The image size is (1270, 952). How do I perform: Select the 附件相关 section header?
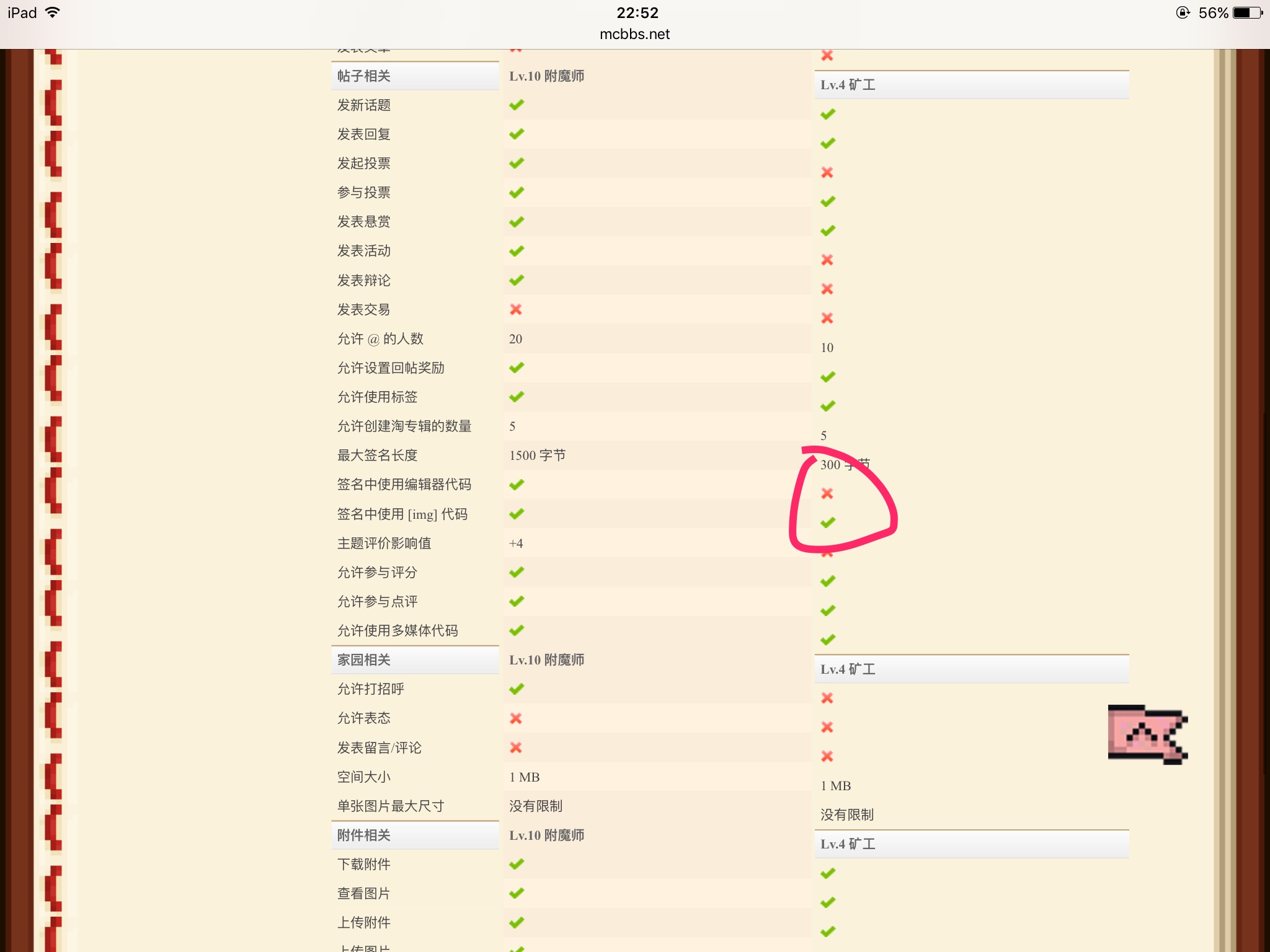coord(364,835)
